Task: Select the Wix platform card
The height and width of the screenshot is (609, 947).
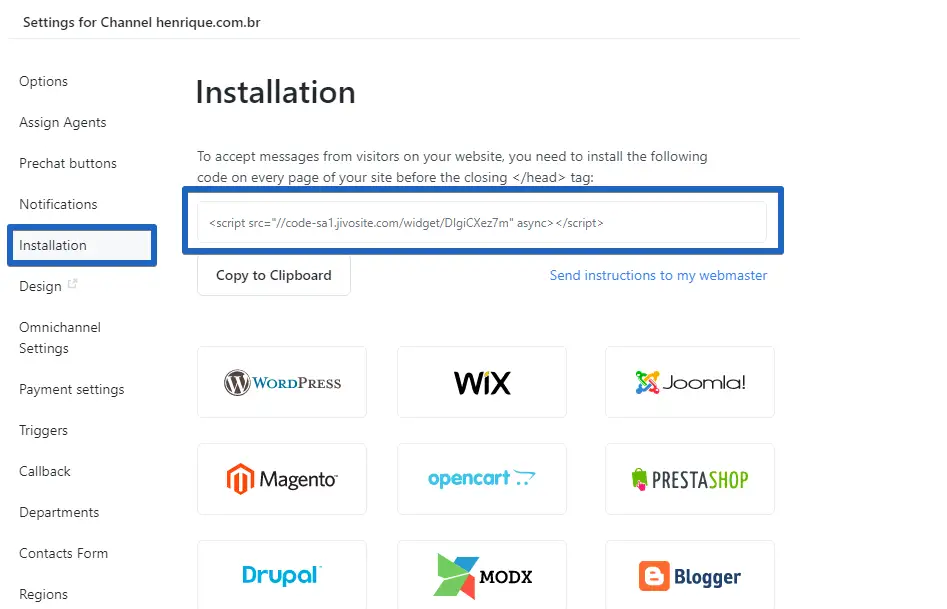Action: tap(481, 382)
